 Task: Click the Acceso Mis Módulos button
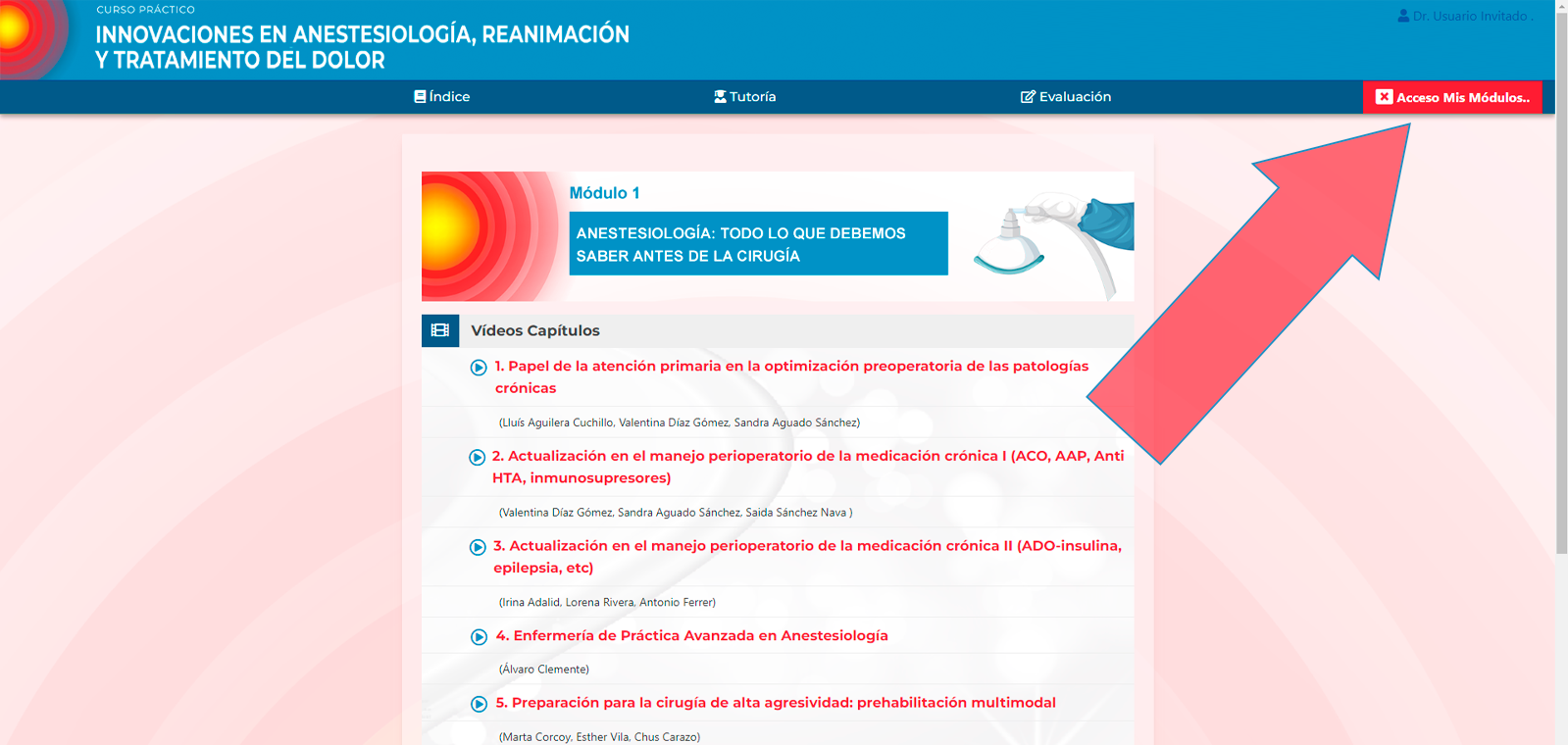coord(1452,97)
